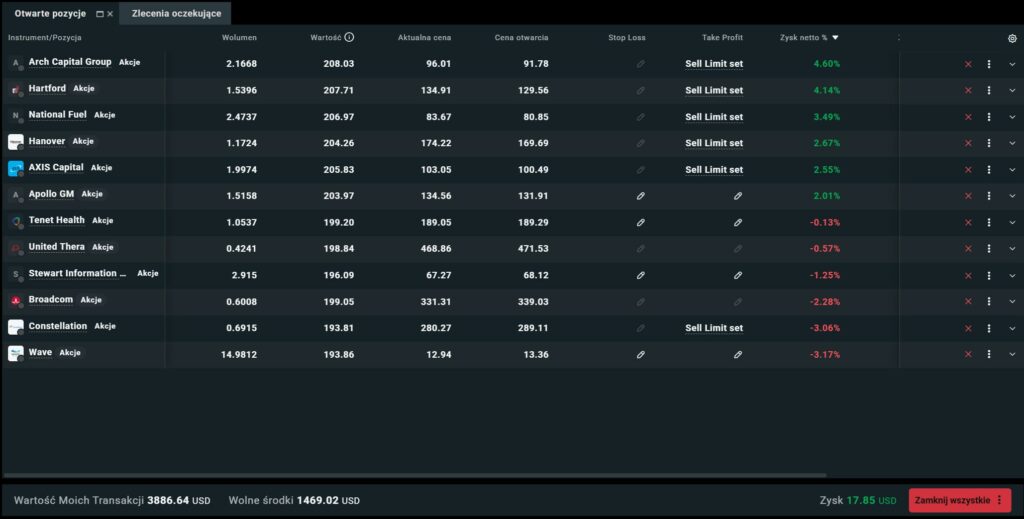Image resolution: width=1024 pixels, height=519 pixels.
Task: Close the Broadcom position with red X
Action: [x=968, y=301]
